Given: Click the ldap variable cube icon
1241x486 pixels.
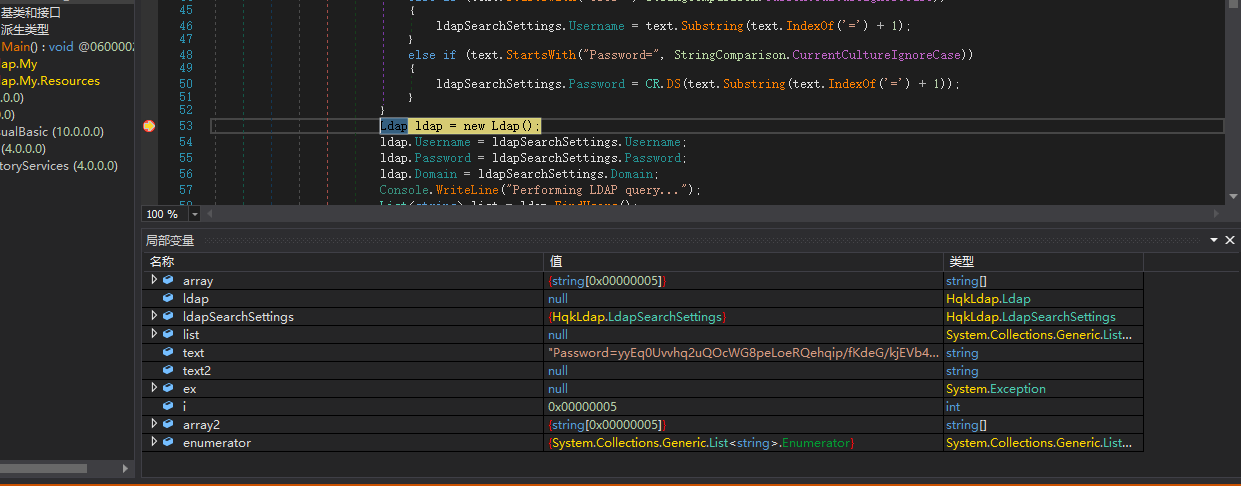Looking at the screenshot, I should [168, 299].
